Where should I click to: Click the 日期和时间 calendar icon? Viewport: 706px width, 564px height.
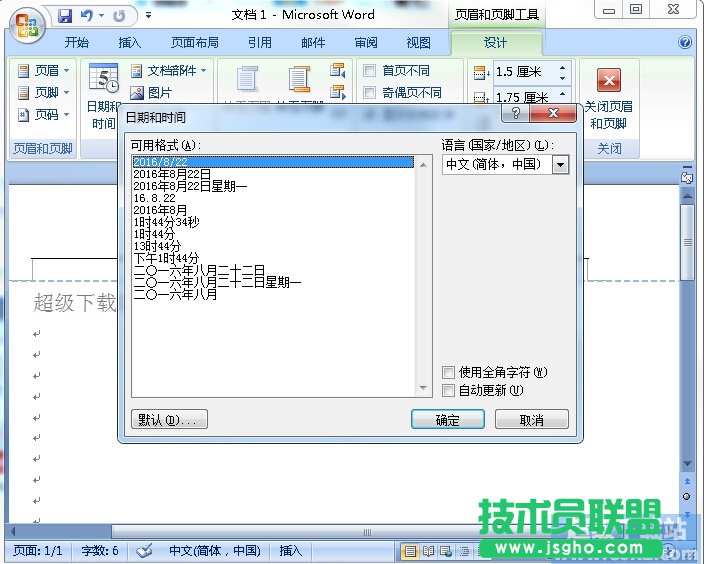pyautogui.click(x=103, y=78)
